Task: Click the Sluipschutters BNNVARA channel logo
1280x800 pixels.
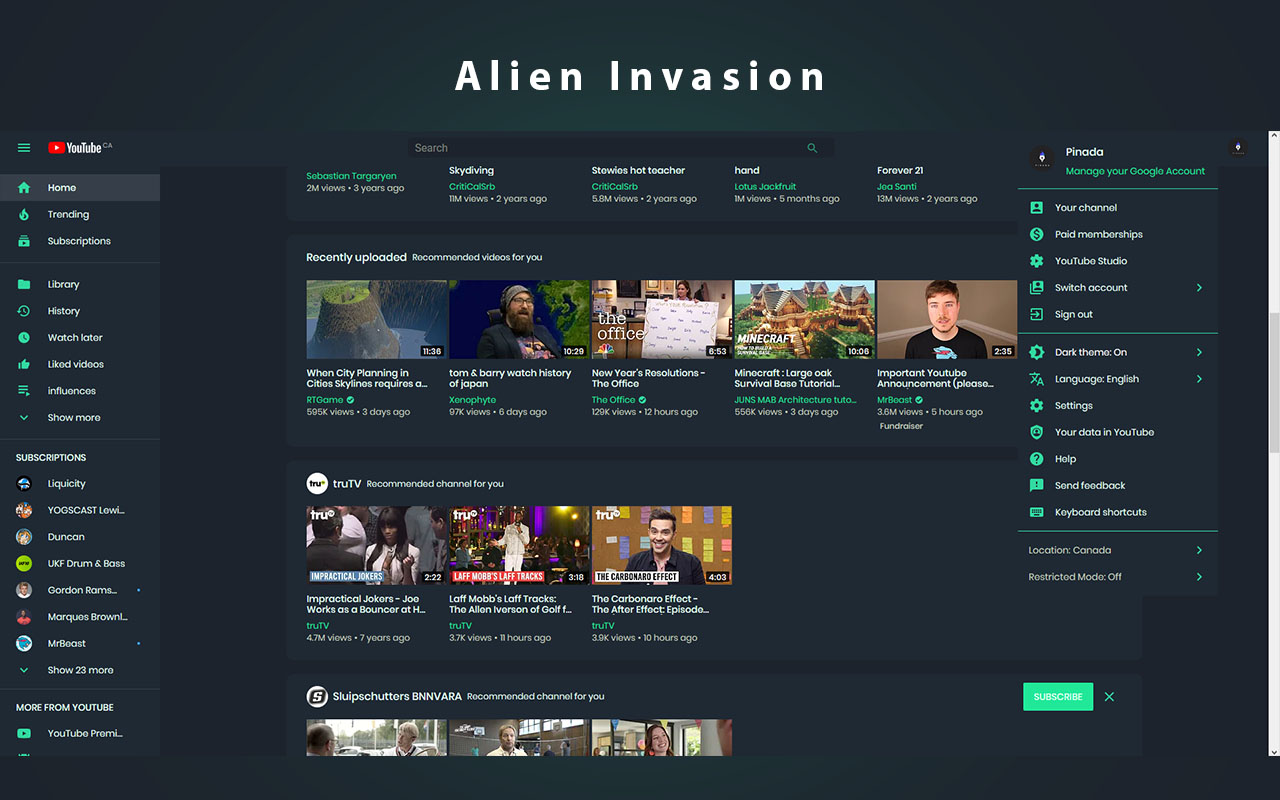Action: point(317,696)
